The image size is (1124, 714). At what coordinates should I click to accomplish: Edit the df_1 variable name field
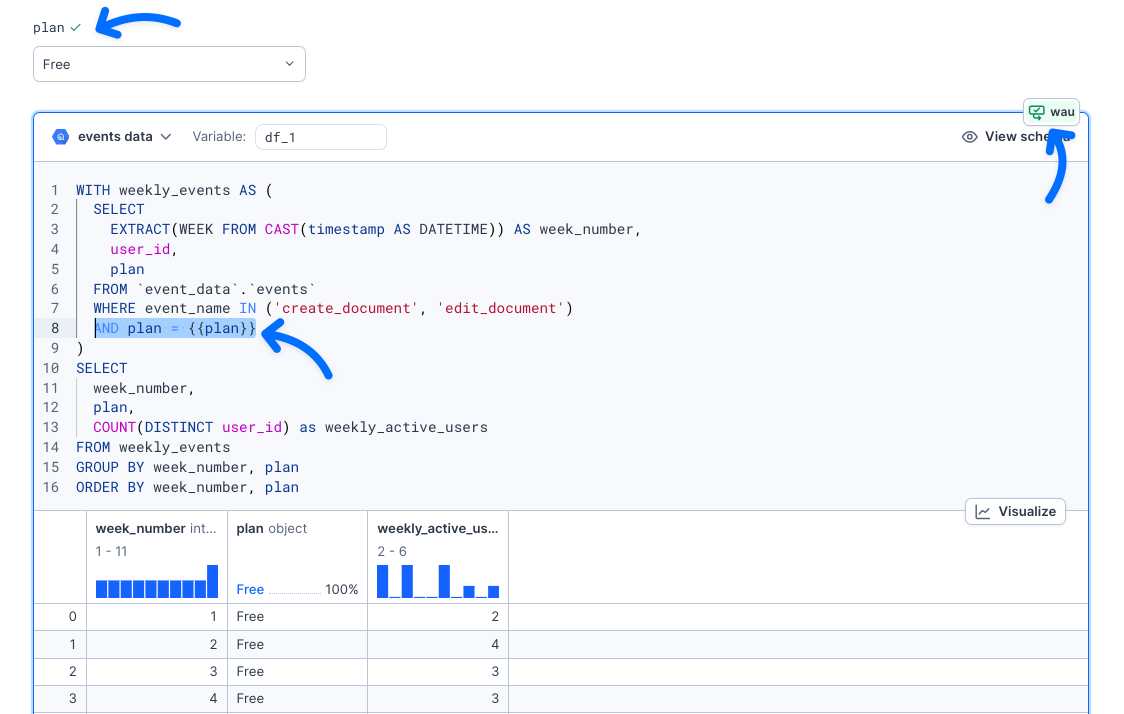click(320, 137)
